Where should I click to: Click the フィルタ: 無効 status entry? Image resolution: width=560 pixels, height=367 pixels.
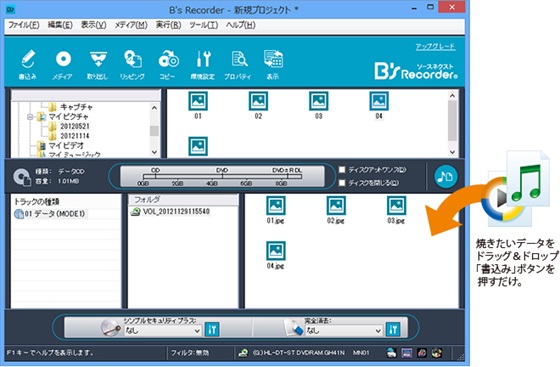(190, 353)
